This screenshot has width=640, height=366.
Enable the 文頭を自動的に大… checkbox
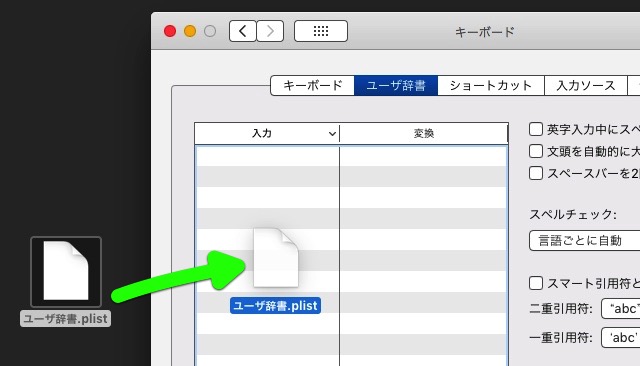536,151
